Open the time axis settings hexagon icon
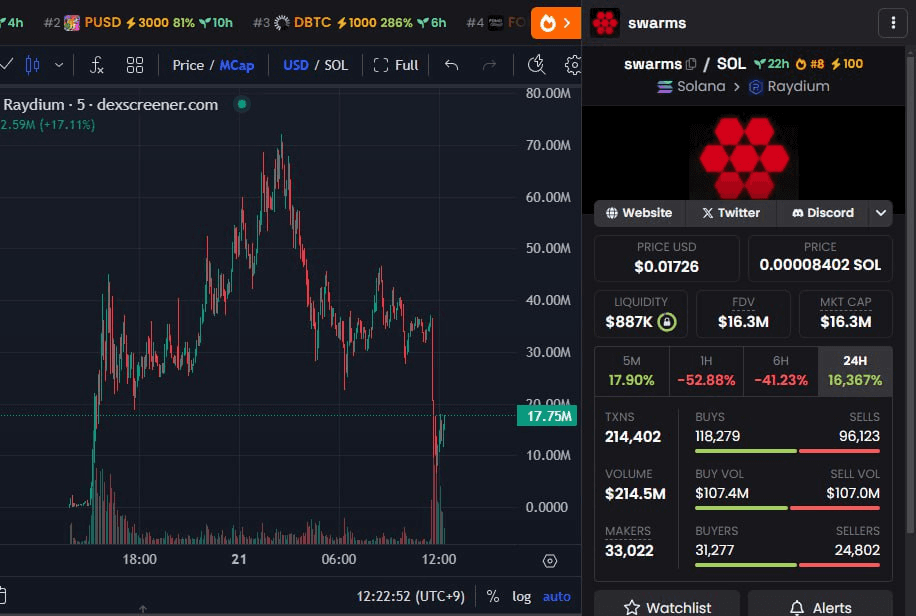The height and width of the screenshot is (616, 916). (x=550, y=561)
